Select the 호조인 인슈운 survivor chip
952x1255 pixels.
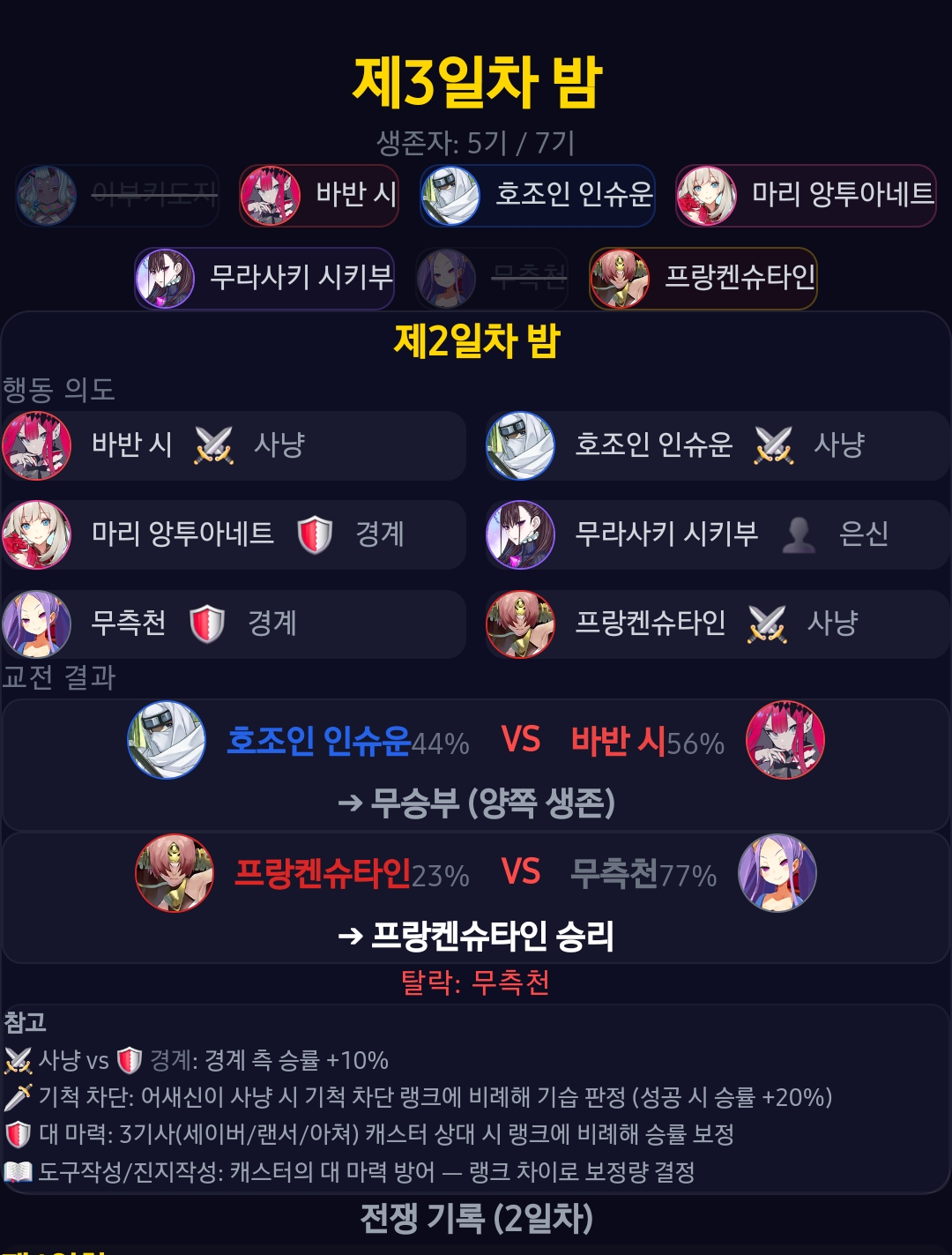[x=538, y=195]
